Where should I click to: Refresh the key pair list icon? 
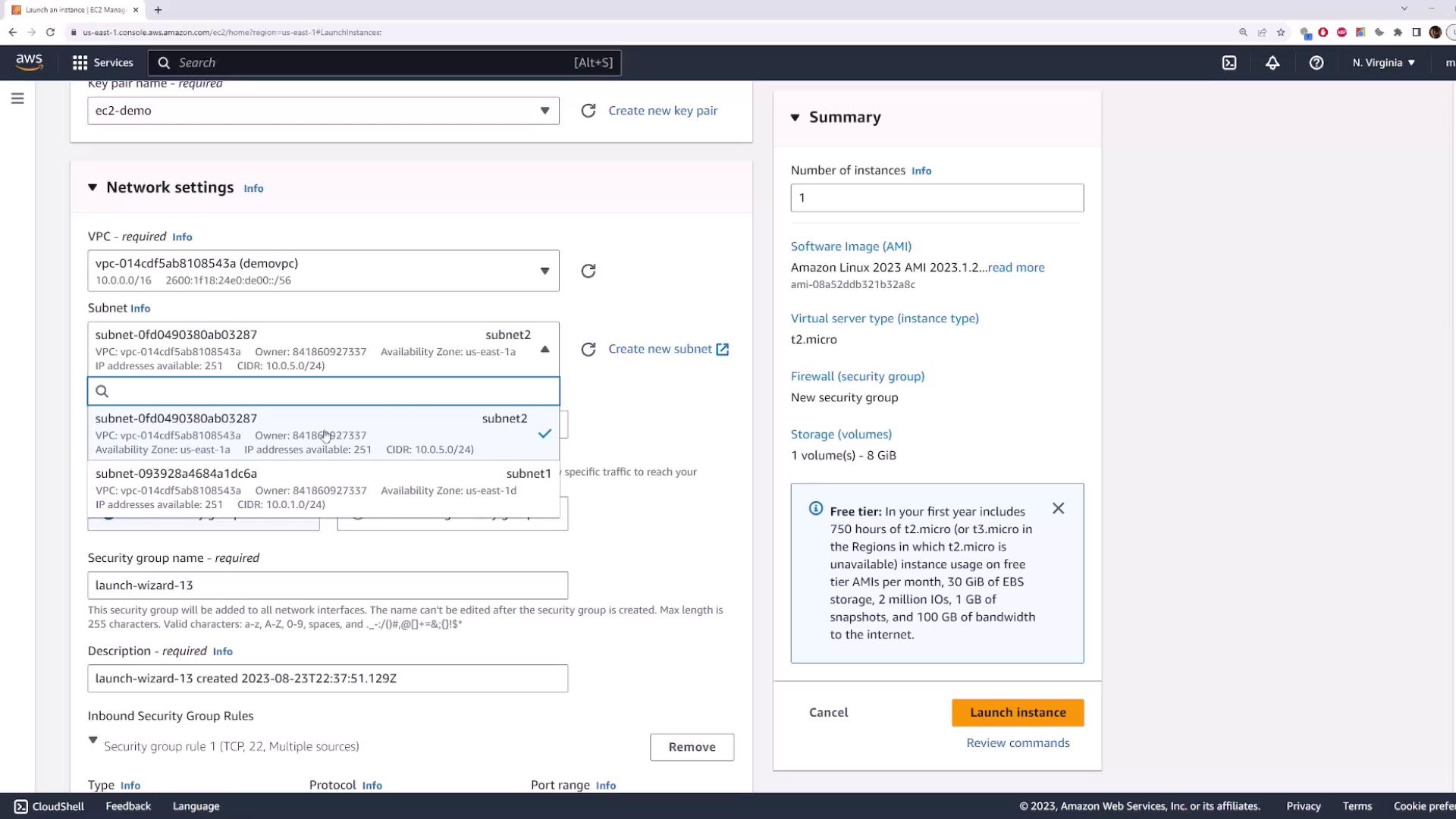pyautogui.click(x=588, y=111)
